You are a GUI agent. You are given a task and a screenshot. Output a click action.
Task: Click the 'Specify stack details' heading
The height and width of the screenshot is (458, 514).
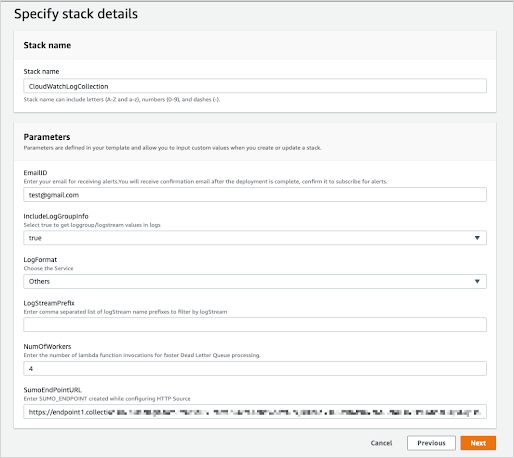point(76,14)
